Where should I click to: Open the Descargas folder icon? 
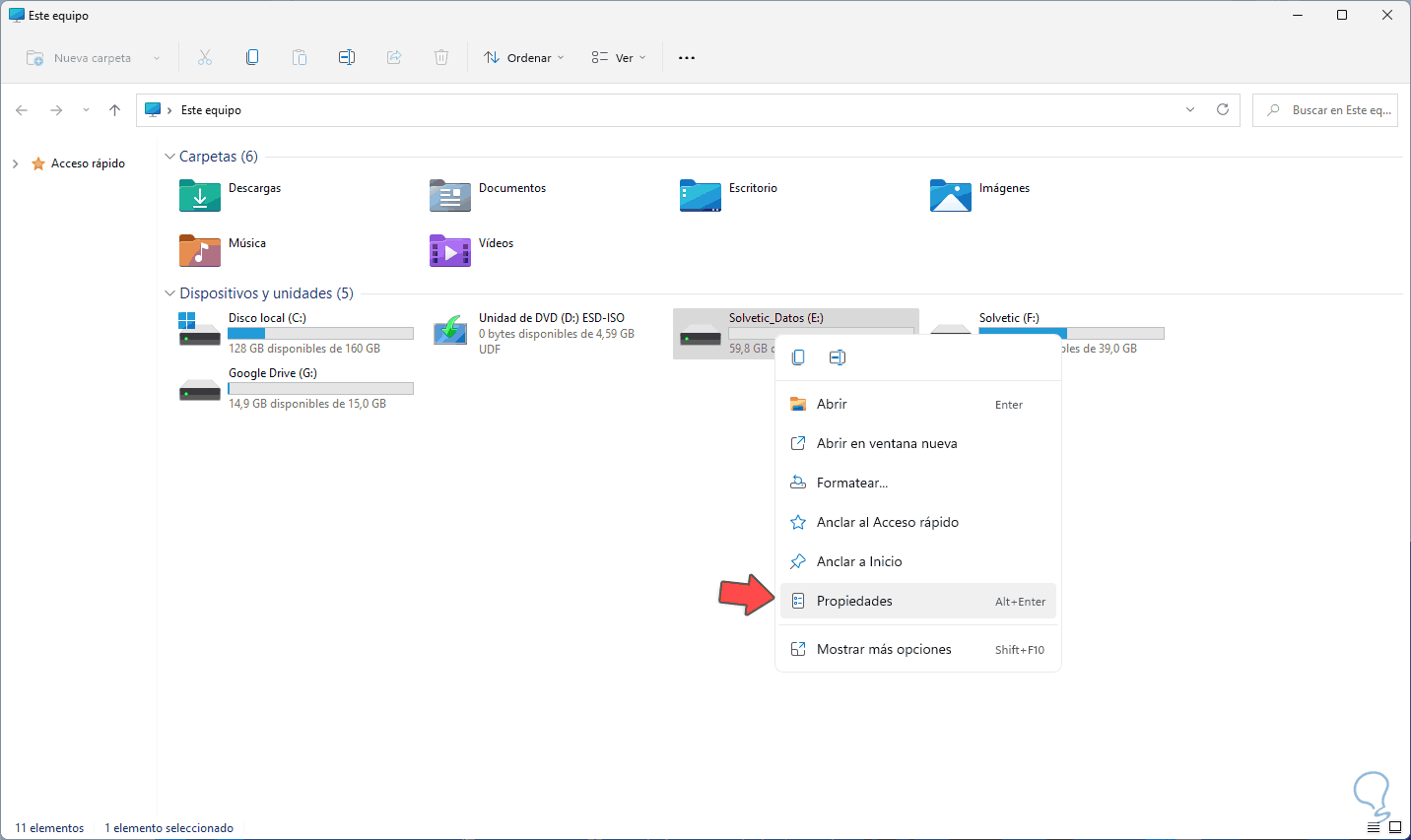click(200, 196)
